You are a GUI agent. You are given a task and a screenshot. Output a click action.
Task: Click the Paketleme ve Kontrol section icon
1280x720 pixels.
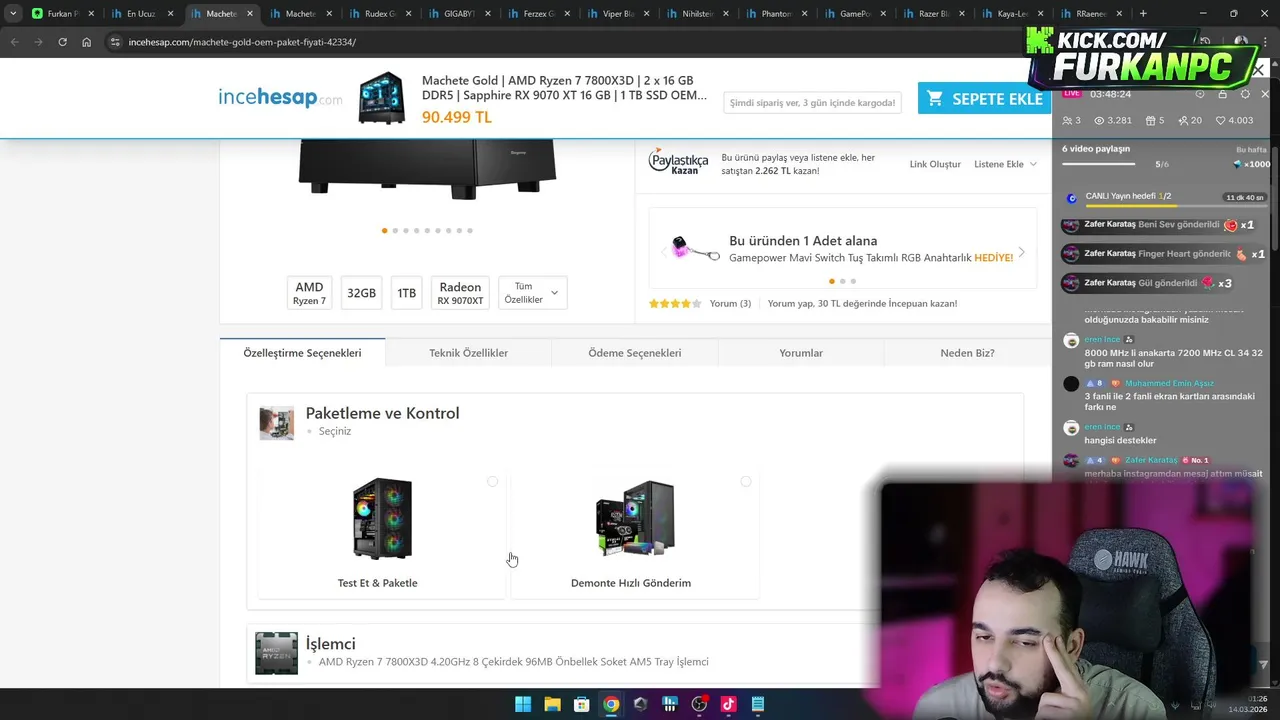click(x=277, y=423)
